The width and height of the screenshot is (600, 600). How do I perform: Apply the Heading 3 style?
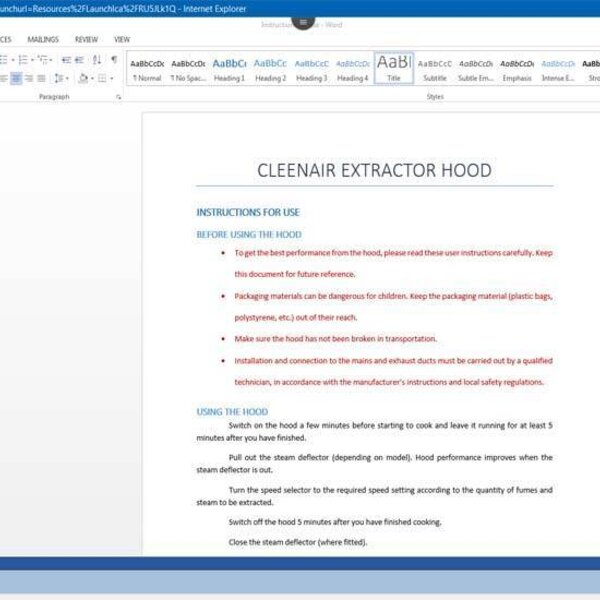click(311, 69)
